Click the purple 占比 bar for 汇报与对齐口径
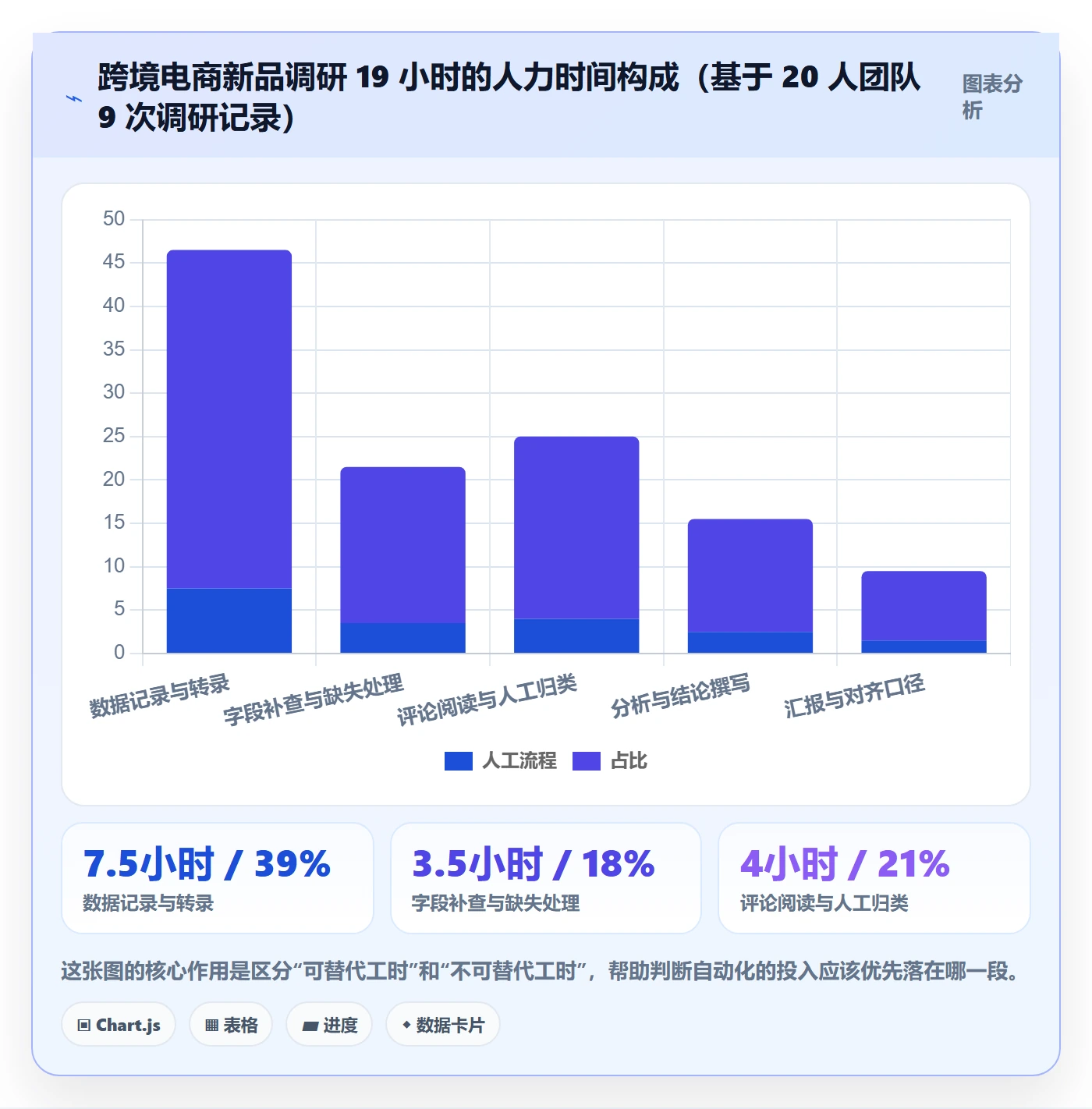 [x=924, y=606]
